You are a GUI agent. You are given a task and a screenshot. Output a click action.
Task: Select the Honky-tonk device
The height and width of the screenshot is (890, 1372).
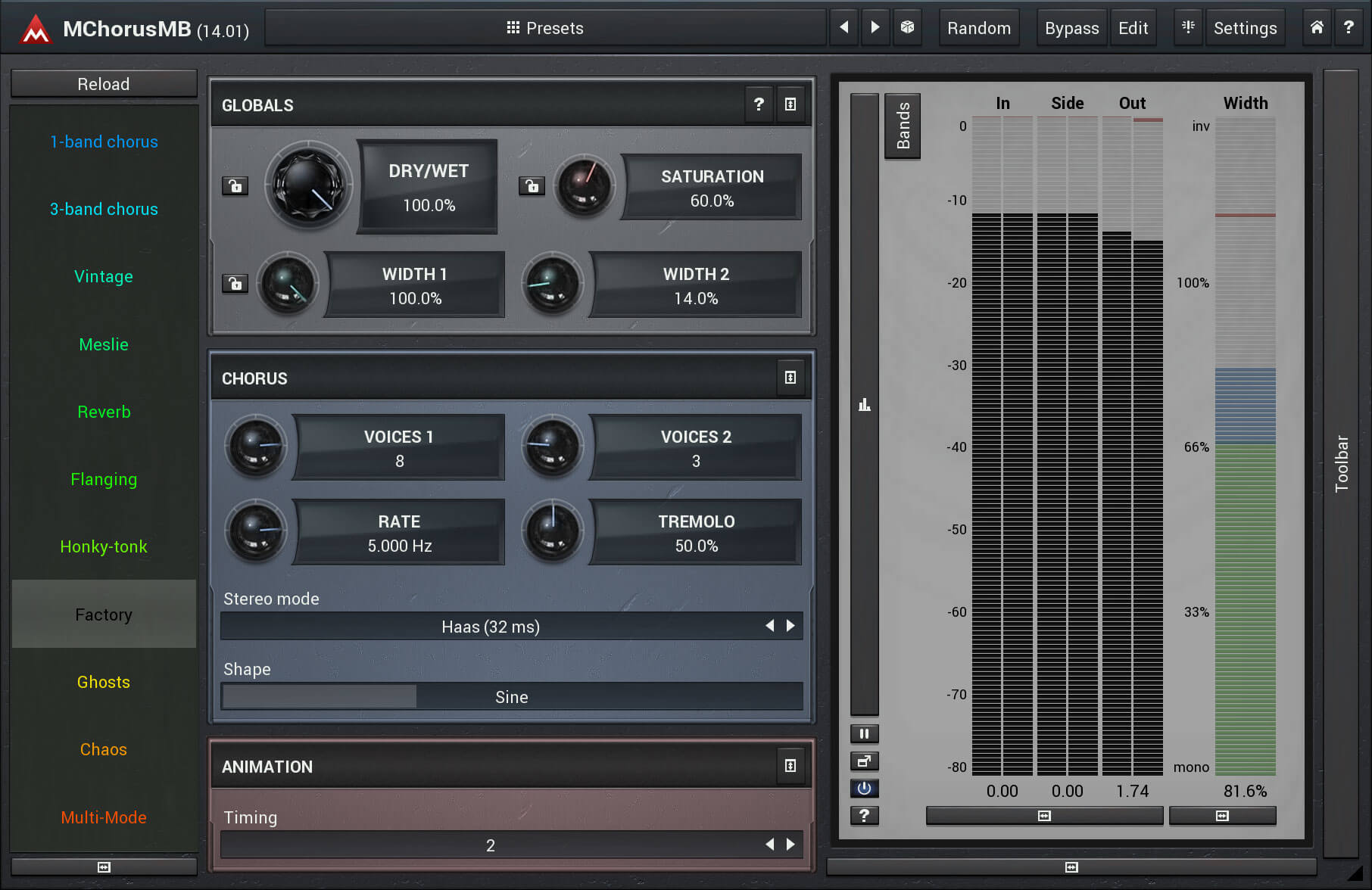tap(104, 546)
